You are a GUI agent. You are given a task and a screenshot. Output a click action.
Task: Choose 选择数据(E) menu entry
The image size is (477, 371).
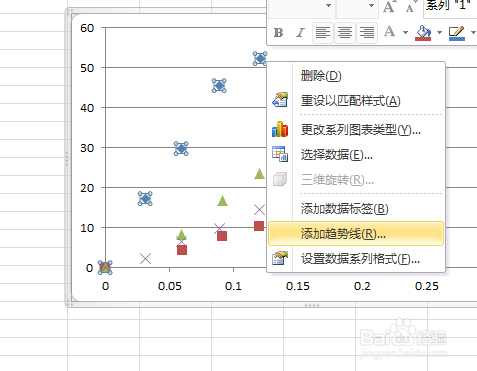356,155
